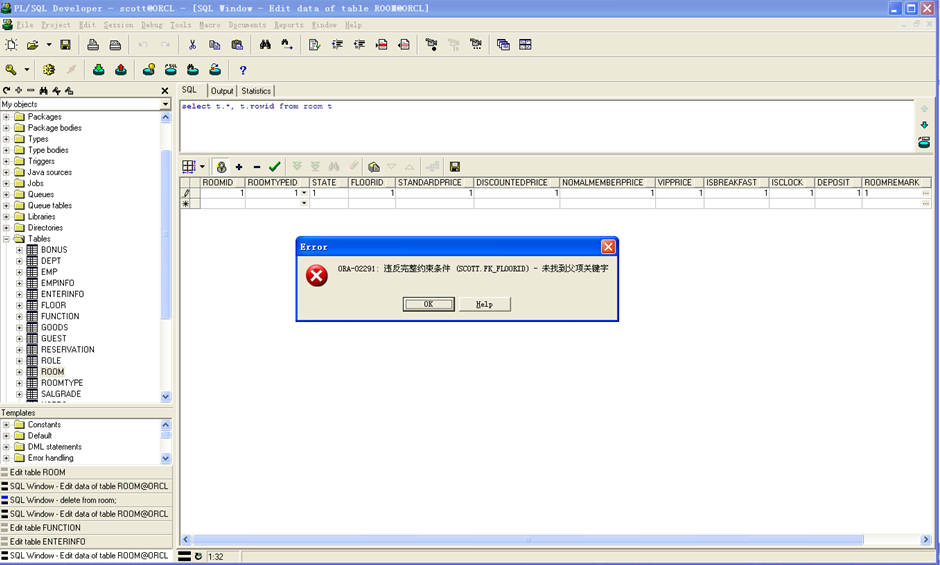The image size is (940, 565).
Task: Open the Tools menu
Action: [180, 24]
